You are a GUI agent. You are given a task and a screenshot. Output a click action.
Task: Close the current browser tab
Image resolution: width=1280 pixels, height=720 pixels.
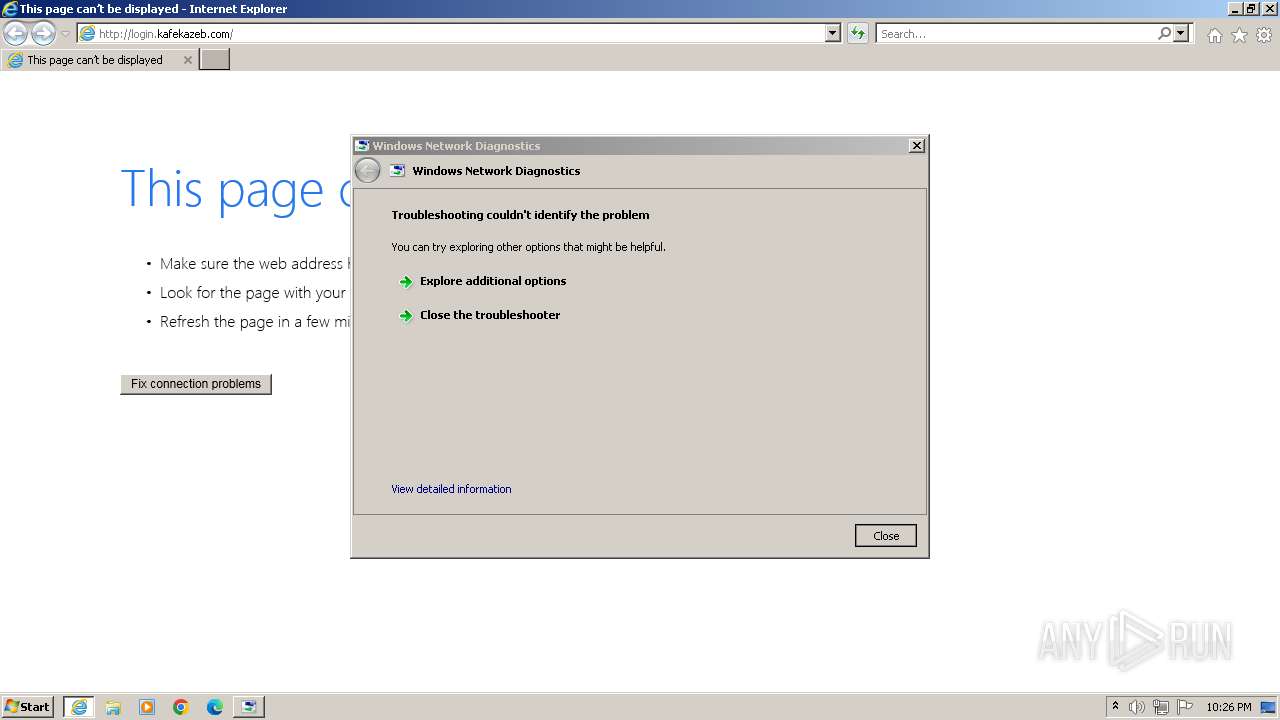187,60
